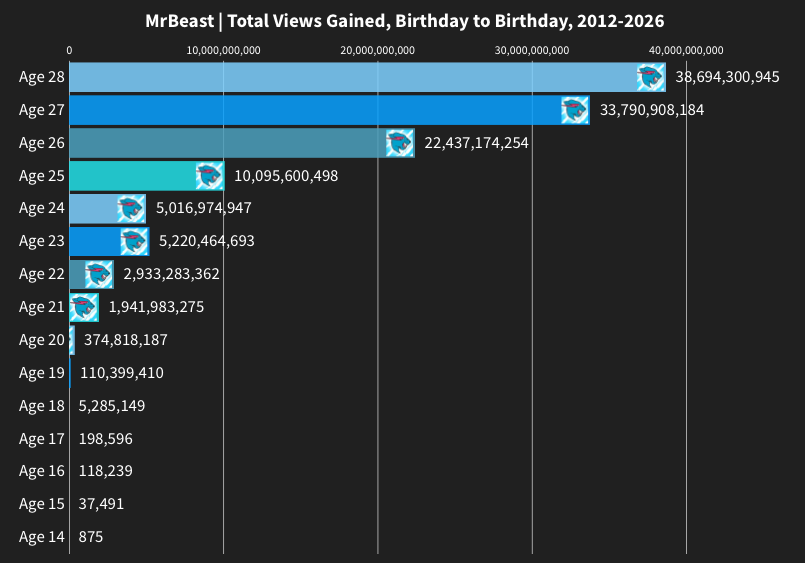
Task: Select the chart title text
Action: tap(405, 21)
